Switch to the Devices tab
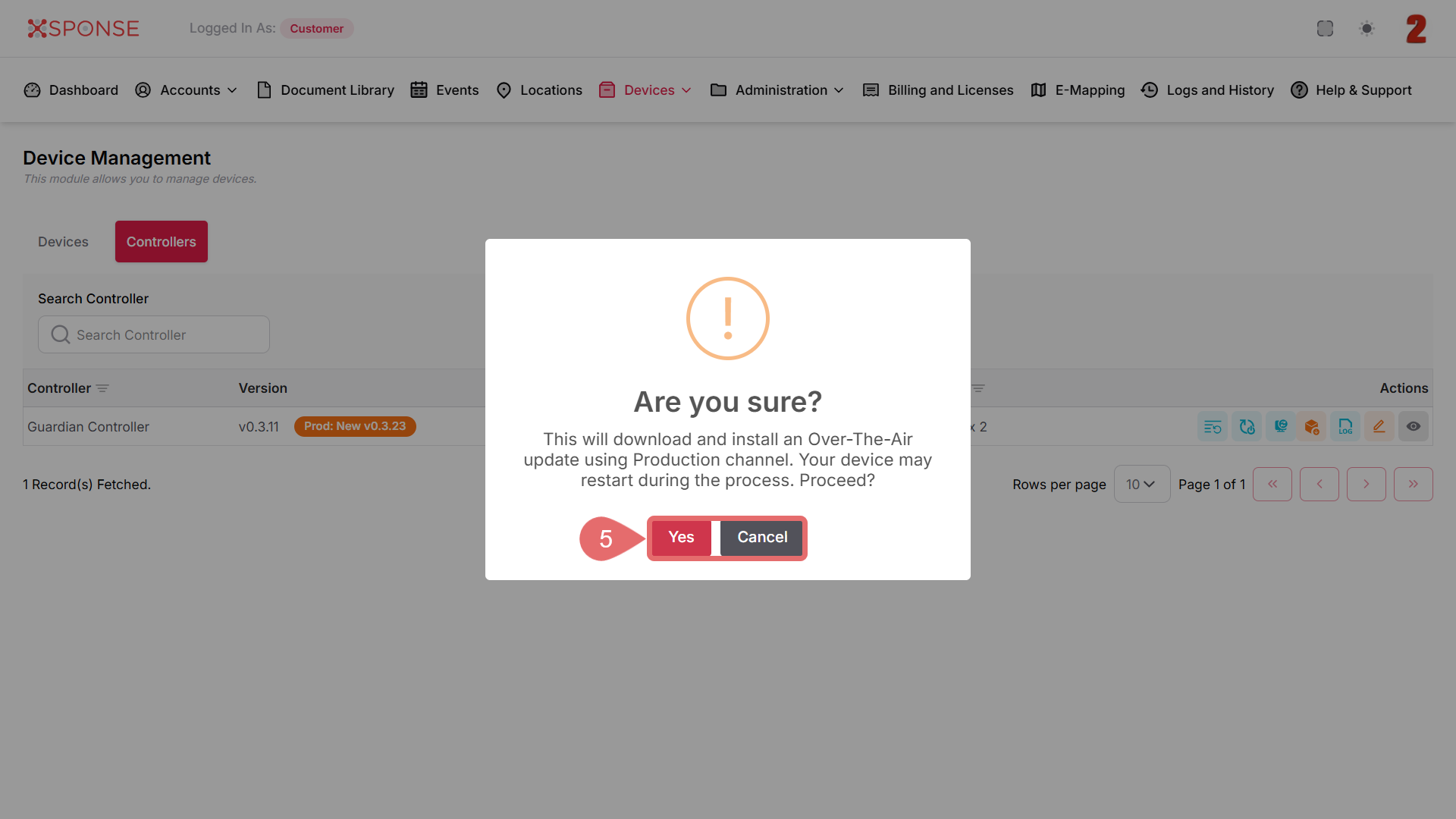This screenshot has height=819, width=1456. pyautogui.click(x=63, y=242)
